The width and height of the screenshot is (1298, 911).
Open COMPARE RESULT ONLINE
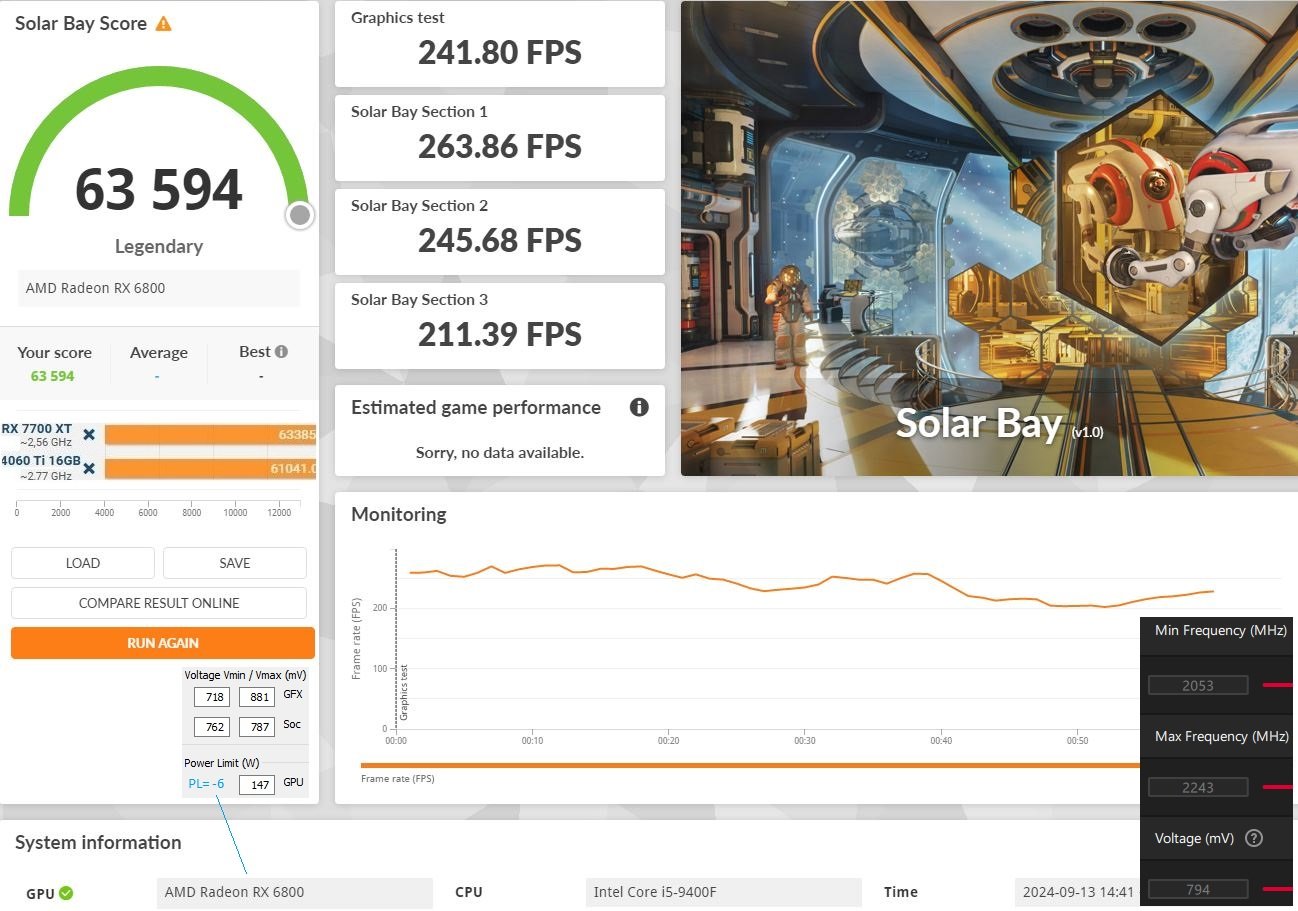159,603
